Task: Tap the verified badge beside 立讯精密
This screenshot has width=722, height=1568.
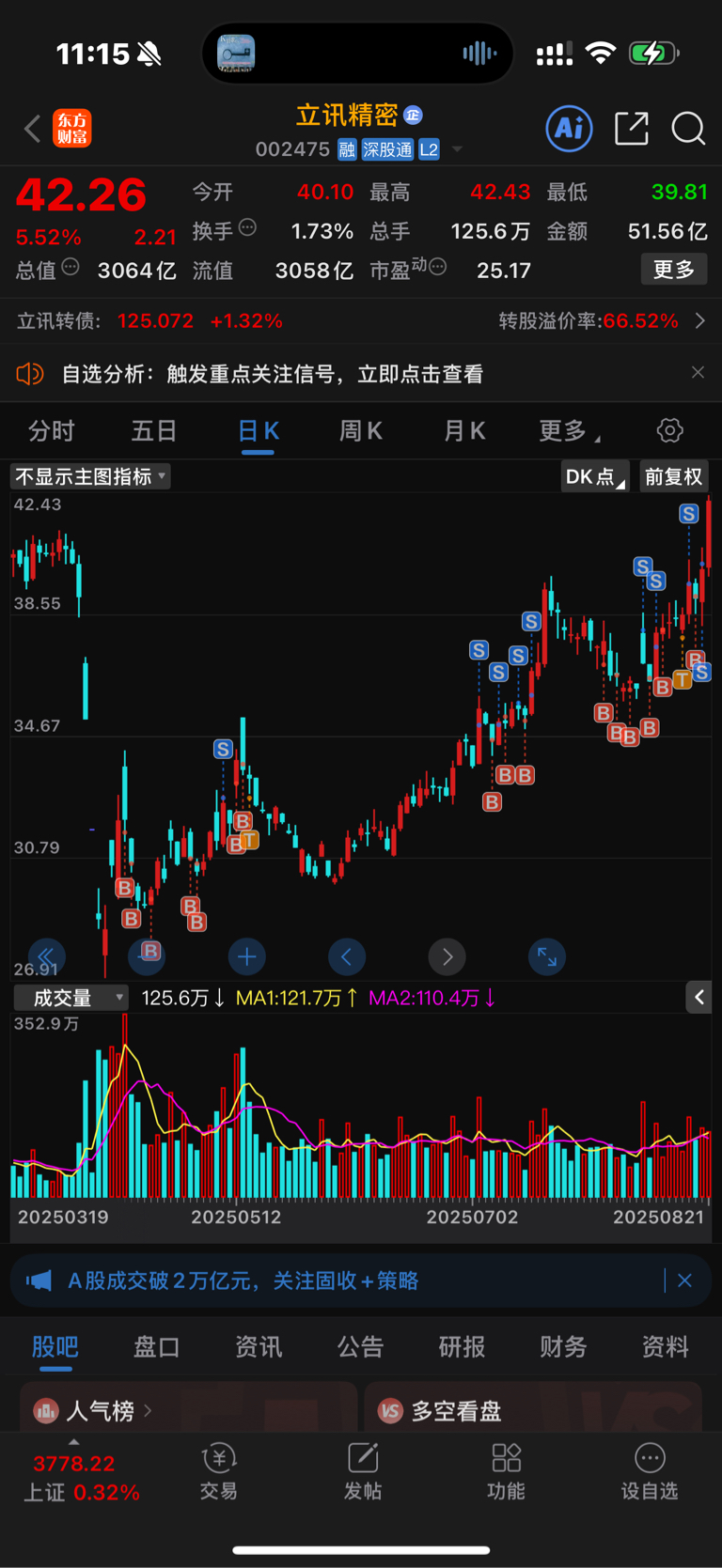Action: tap(413, 115)
